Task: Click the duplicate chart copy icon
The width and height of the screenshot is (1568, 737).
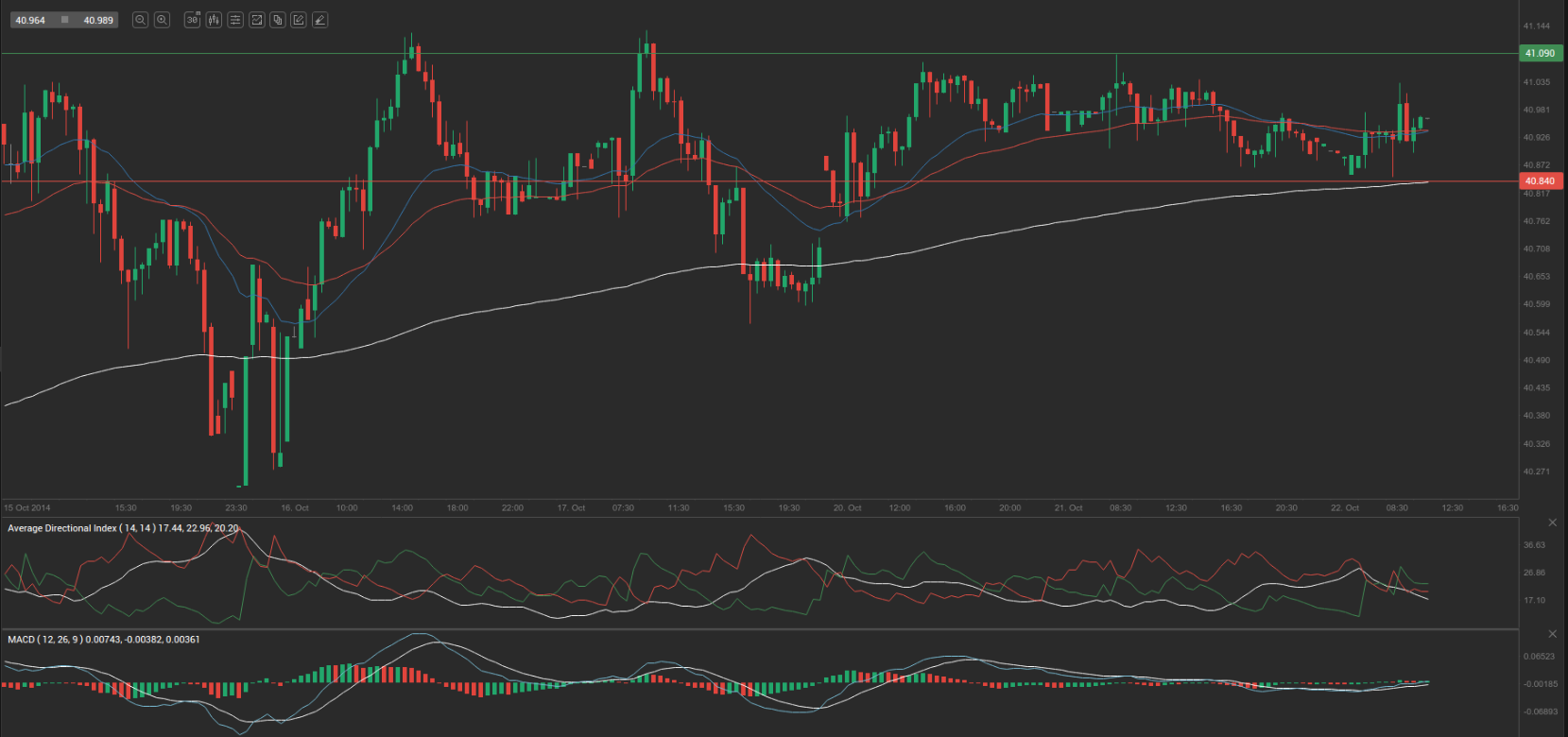Action: (278, 20)
